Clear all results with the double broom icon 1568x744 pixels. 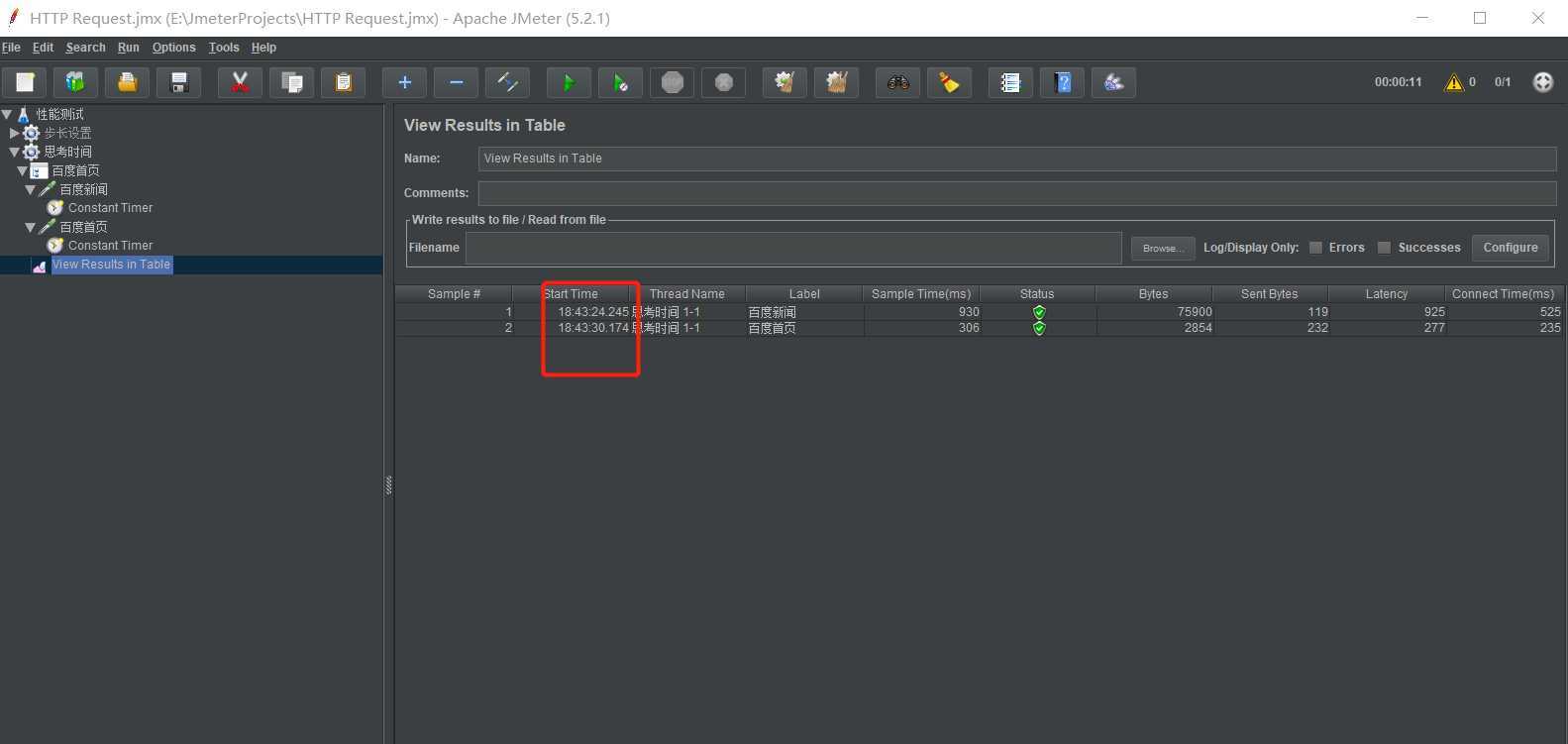point(836,82)
